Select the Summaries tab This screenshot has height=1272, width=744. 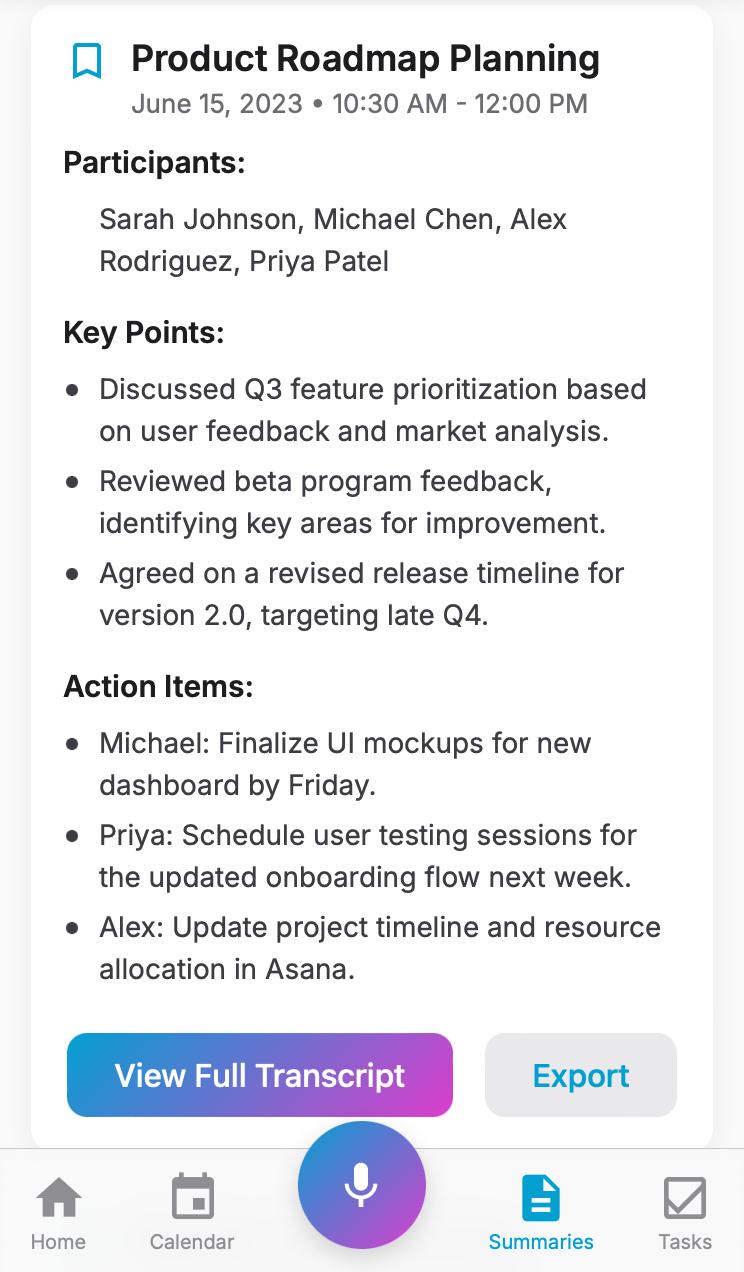tap(541, 1212)
